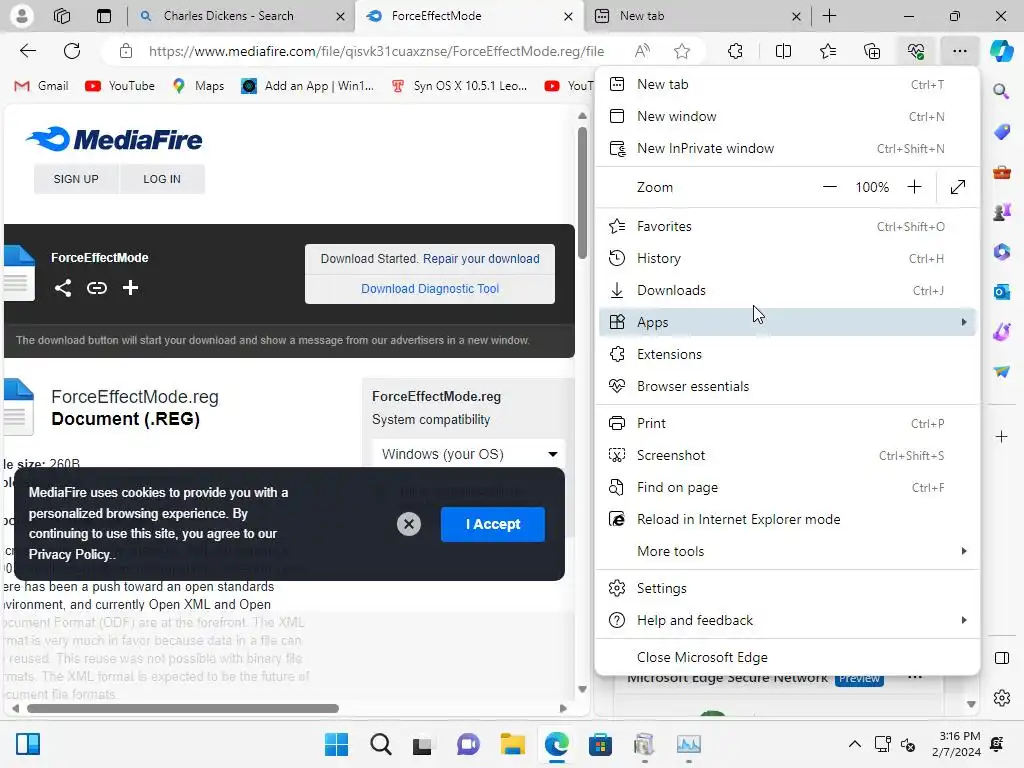Choose Screenshot menu entry

tap(787, 455)
